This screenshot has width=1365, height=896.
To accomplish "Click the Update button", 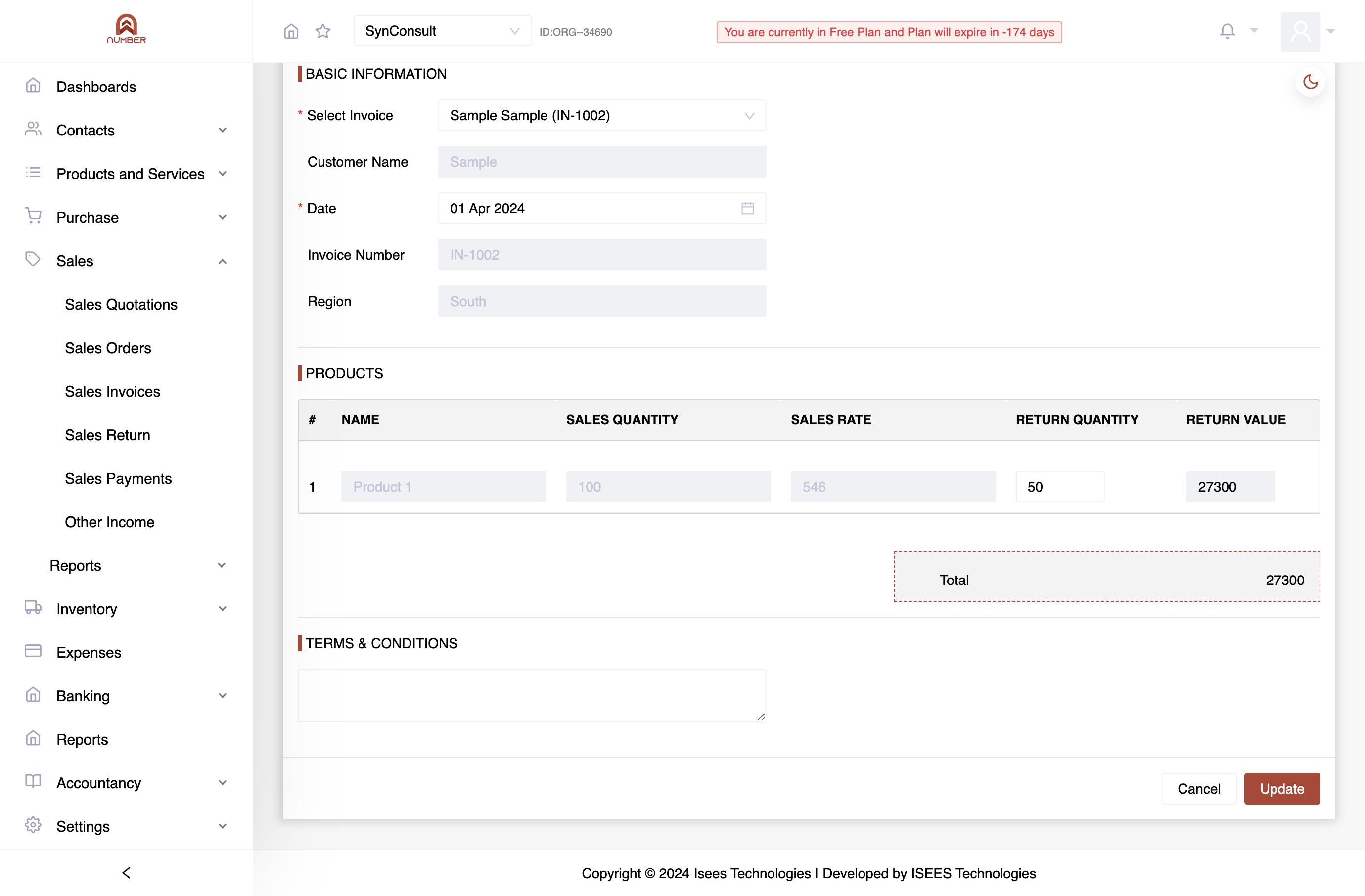I will tap(1282, 789).
